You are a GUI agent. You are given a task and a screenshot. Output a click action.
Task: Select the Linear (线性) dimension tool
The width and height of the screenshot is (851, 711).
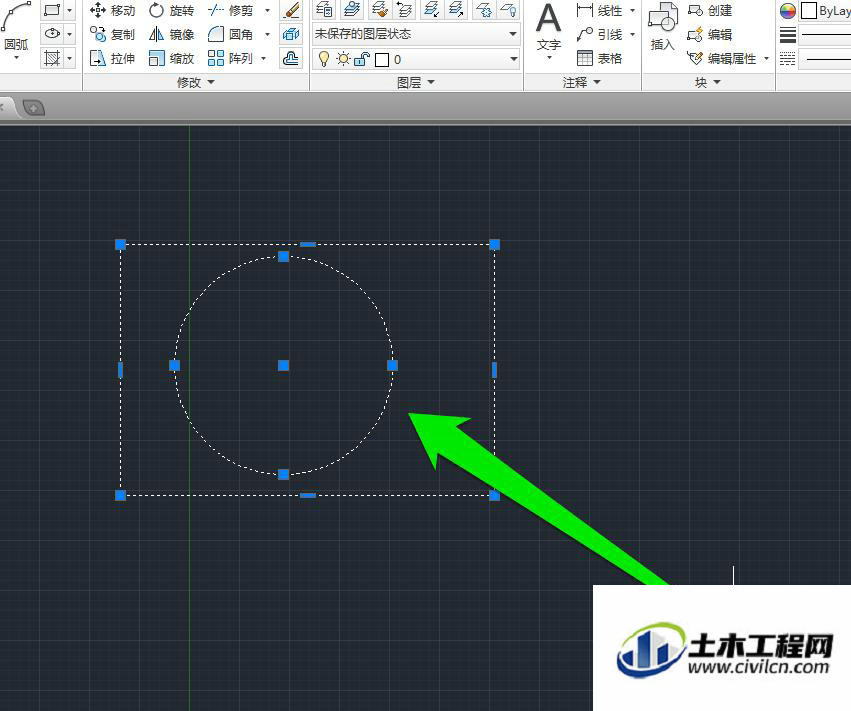(600, 10)
